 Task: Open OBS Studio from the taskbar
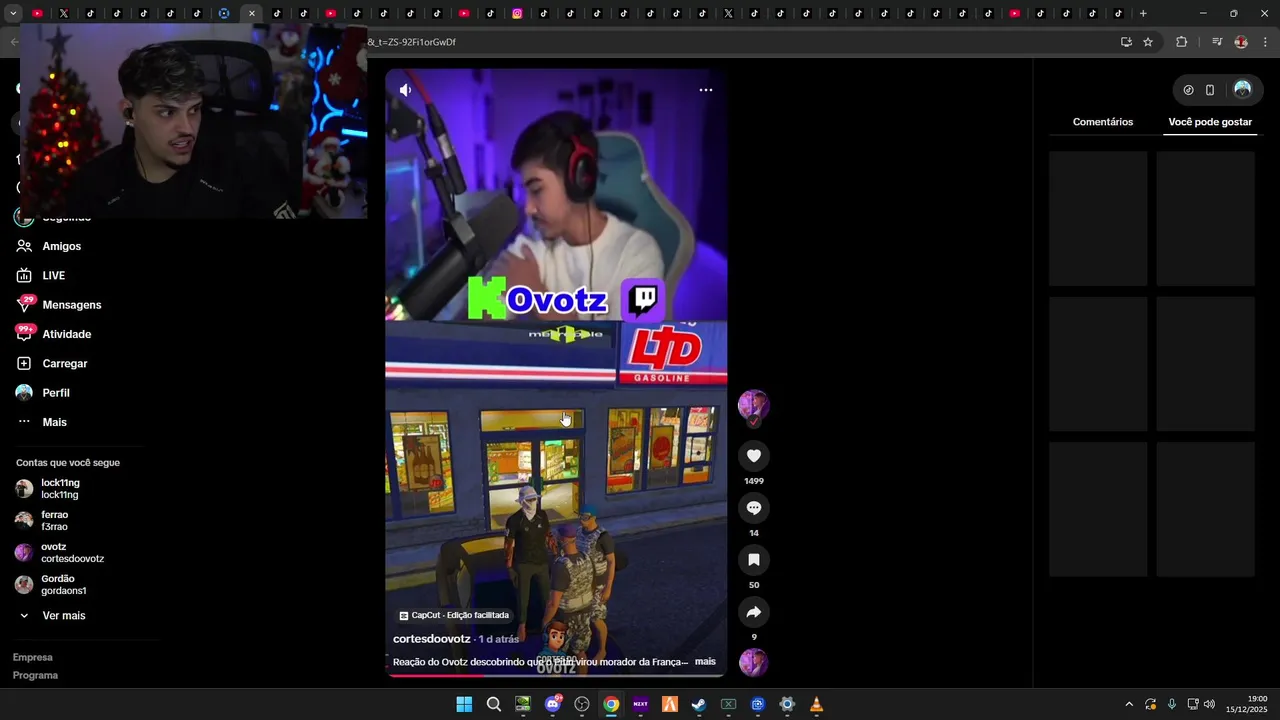[x=582, y=704]
